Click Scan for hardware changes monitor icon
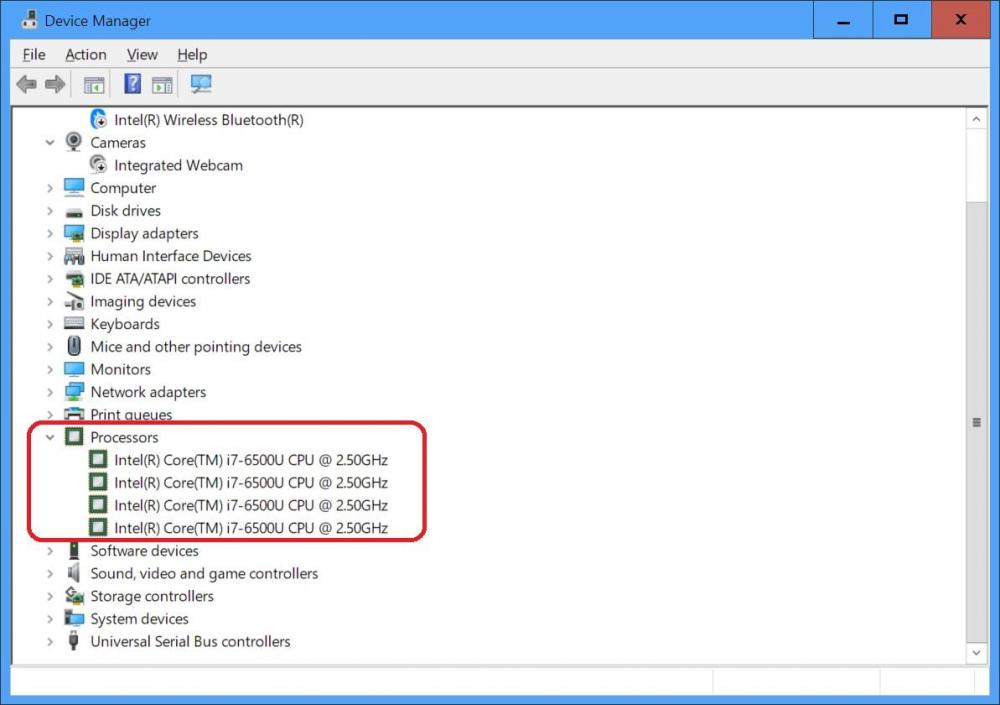Image resolution: width=1000 pixels, height=705 pixels. (201, 84)
